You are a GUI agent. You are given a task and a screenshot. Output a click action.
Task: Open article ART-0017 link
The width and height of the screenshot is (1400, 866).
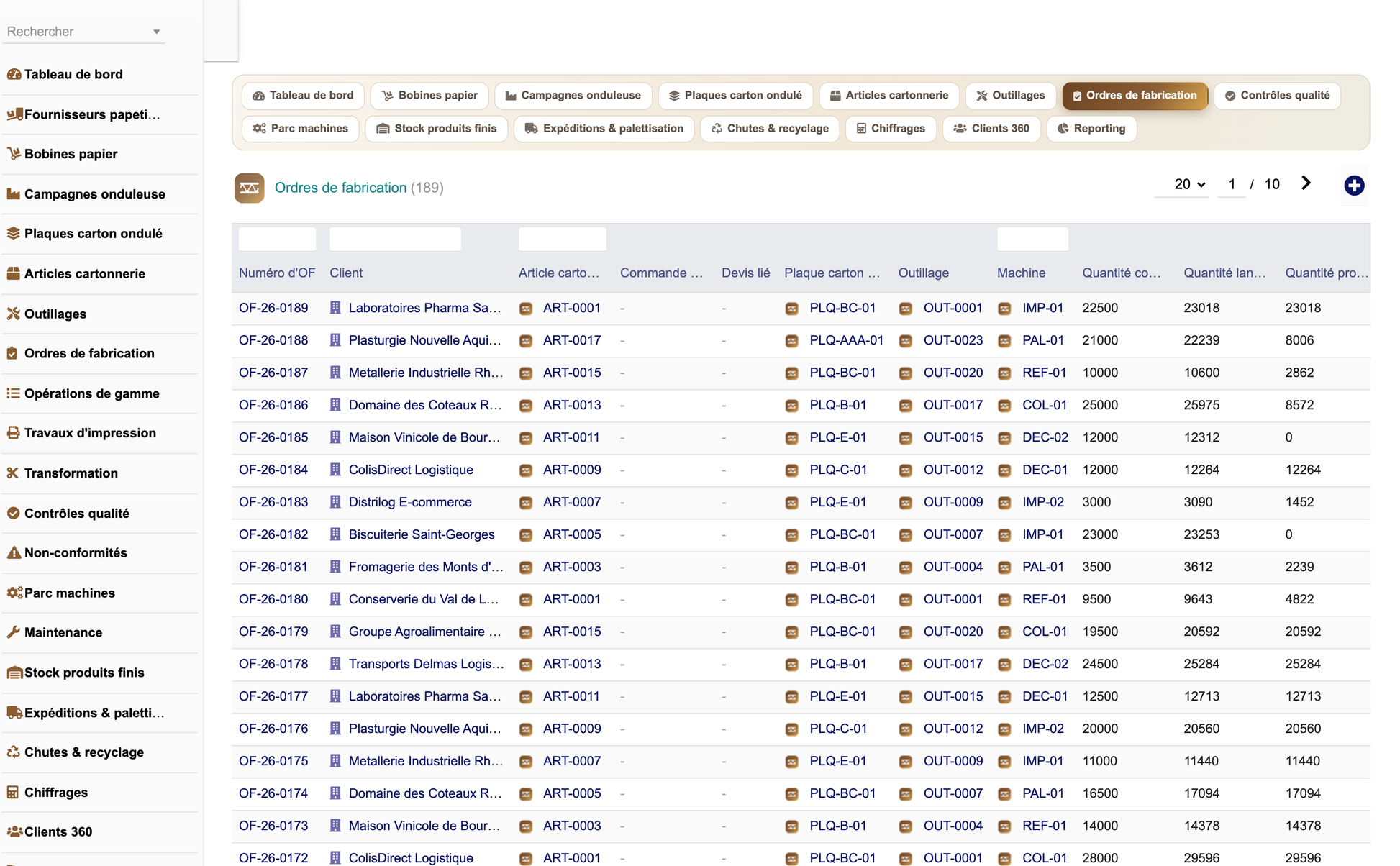click(x=572, y=340)
